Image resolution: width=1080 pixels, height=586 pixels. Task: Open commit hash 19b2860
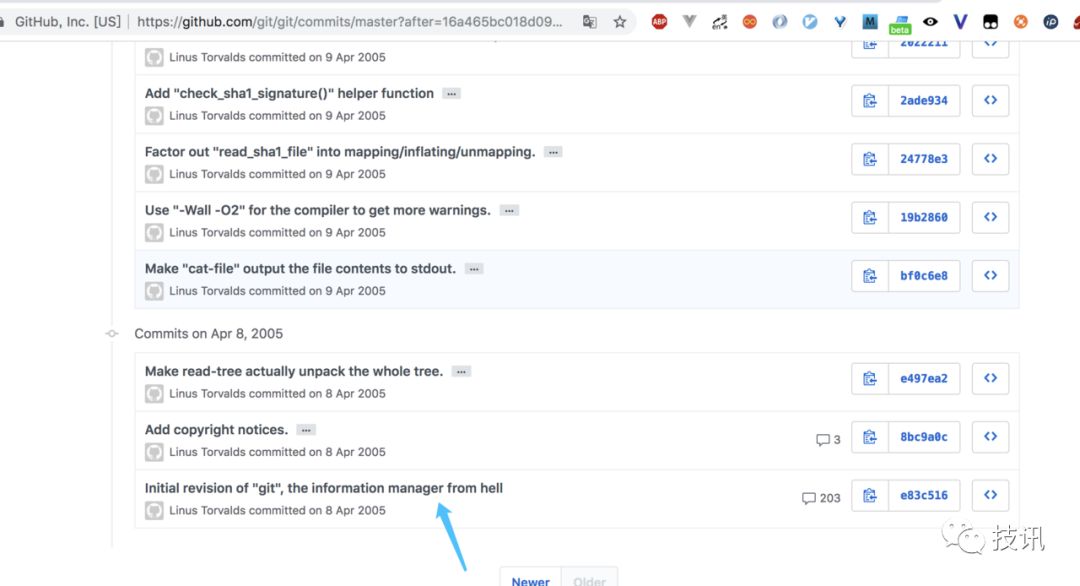click(x=924, y=218)
